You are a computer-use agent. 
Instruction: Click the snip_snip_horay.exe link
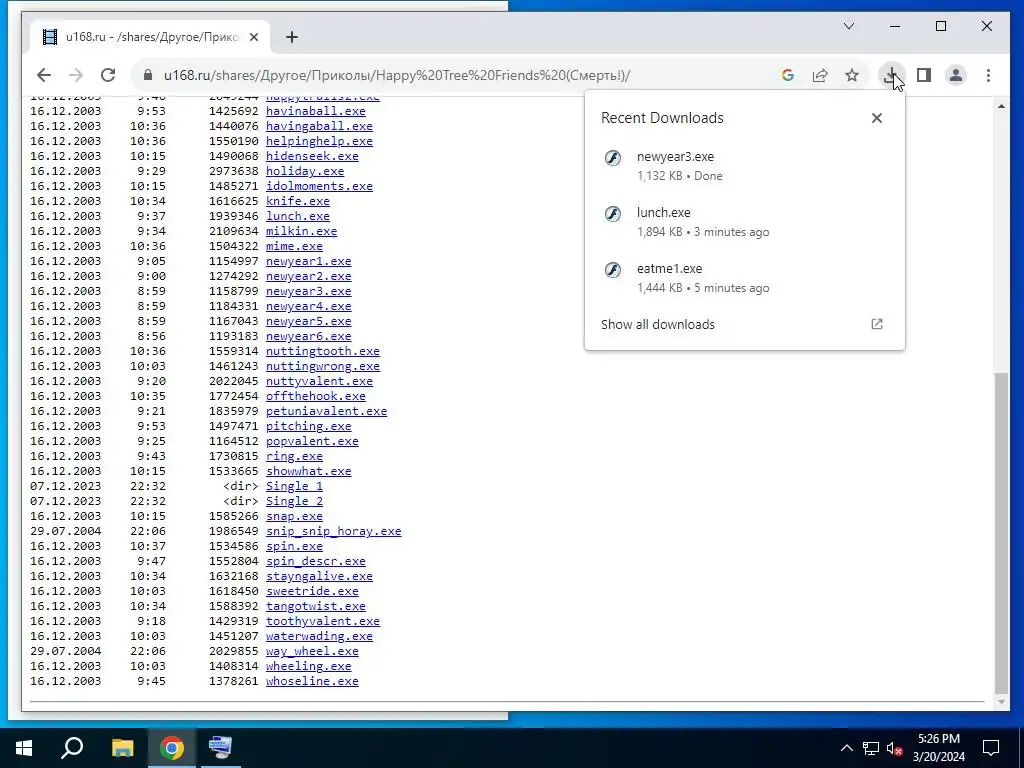point(333,532)
